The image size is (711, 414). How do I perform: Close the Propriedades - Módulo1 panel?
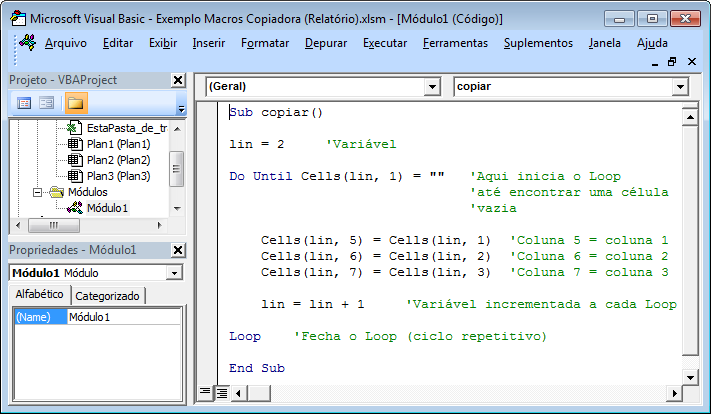(x=178, y=250)
